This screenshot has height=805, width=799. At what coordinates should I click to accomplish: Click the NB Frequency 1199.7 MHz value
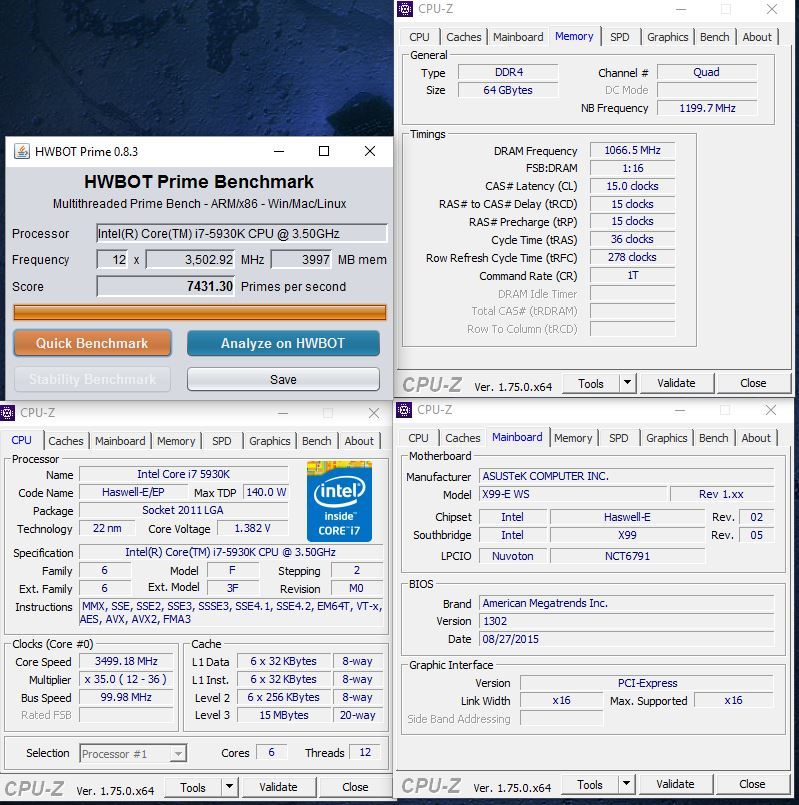click(x=707, y=108)
